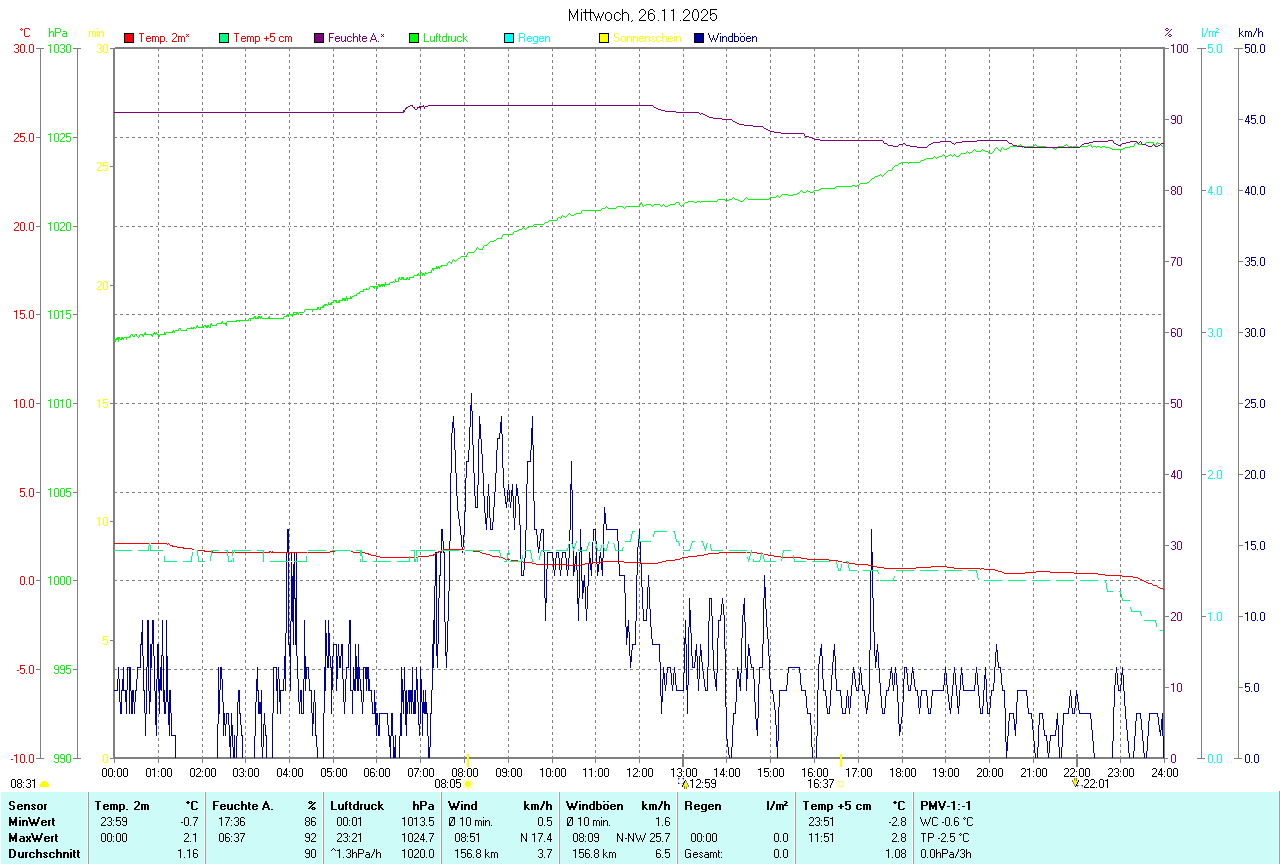Viewport: 1280px width, 864px height.
Task: Click the red Temp. 2m legend swatch
Action: coord(129,38)
